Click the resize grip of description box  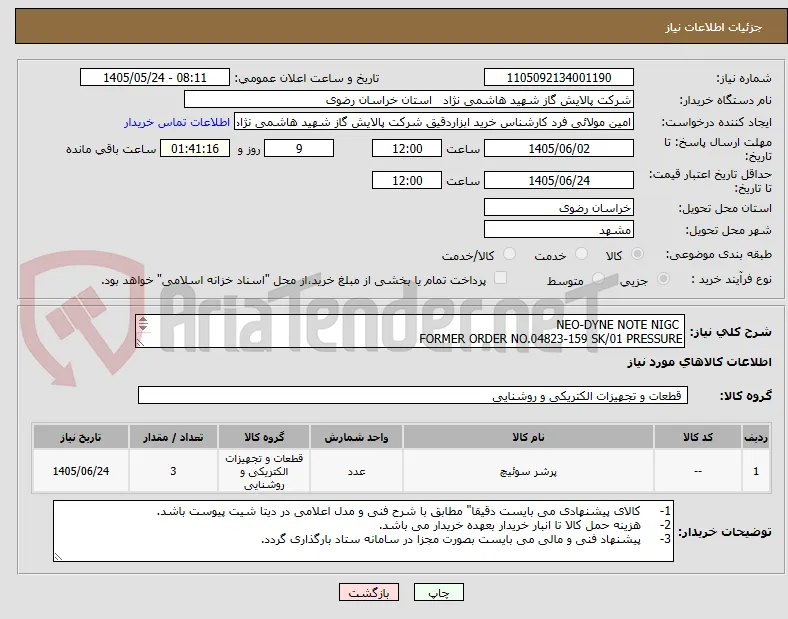[140, 343]
